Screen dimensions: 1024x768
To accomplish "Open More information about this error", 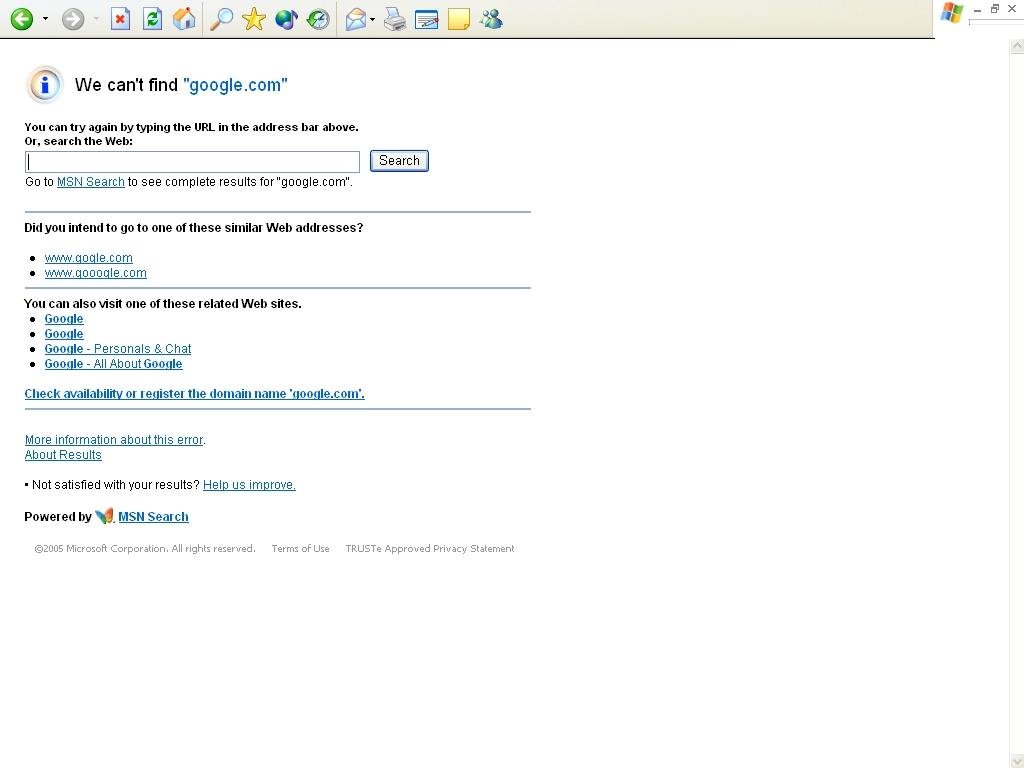I will tap(115, 440).
